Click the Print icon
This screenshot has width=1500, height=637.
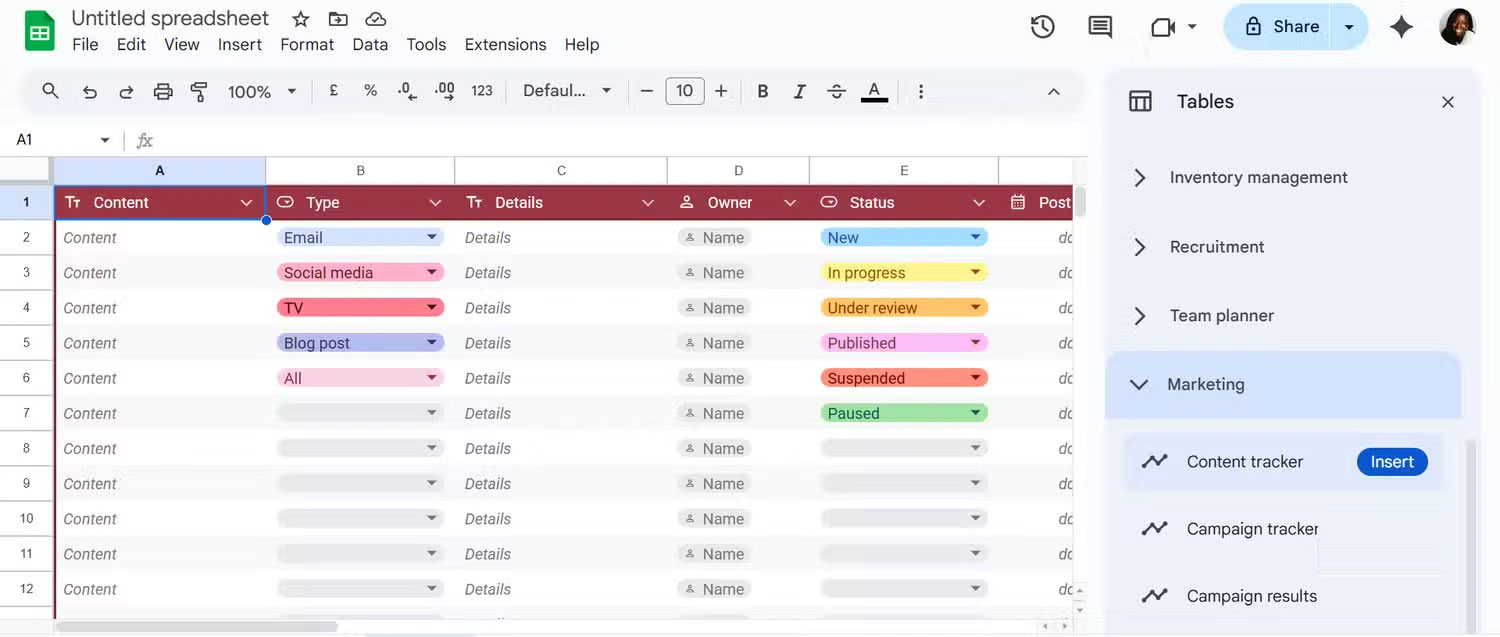point(162,90)
